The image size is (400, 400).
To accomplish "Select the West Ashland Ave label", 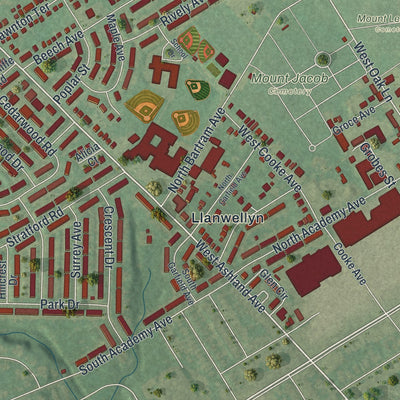I will tap(231, 276).
